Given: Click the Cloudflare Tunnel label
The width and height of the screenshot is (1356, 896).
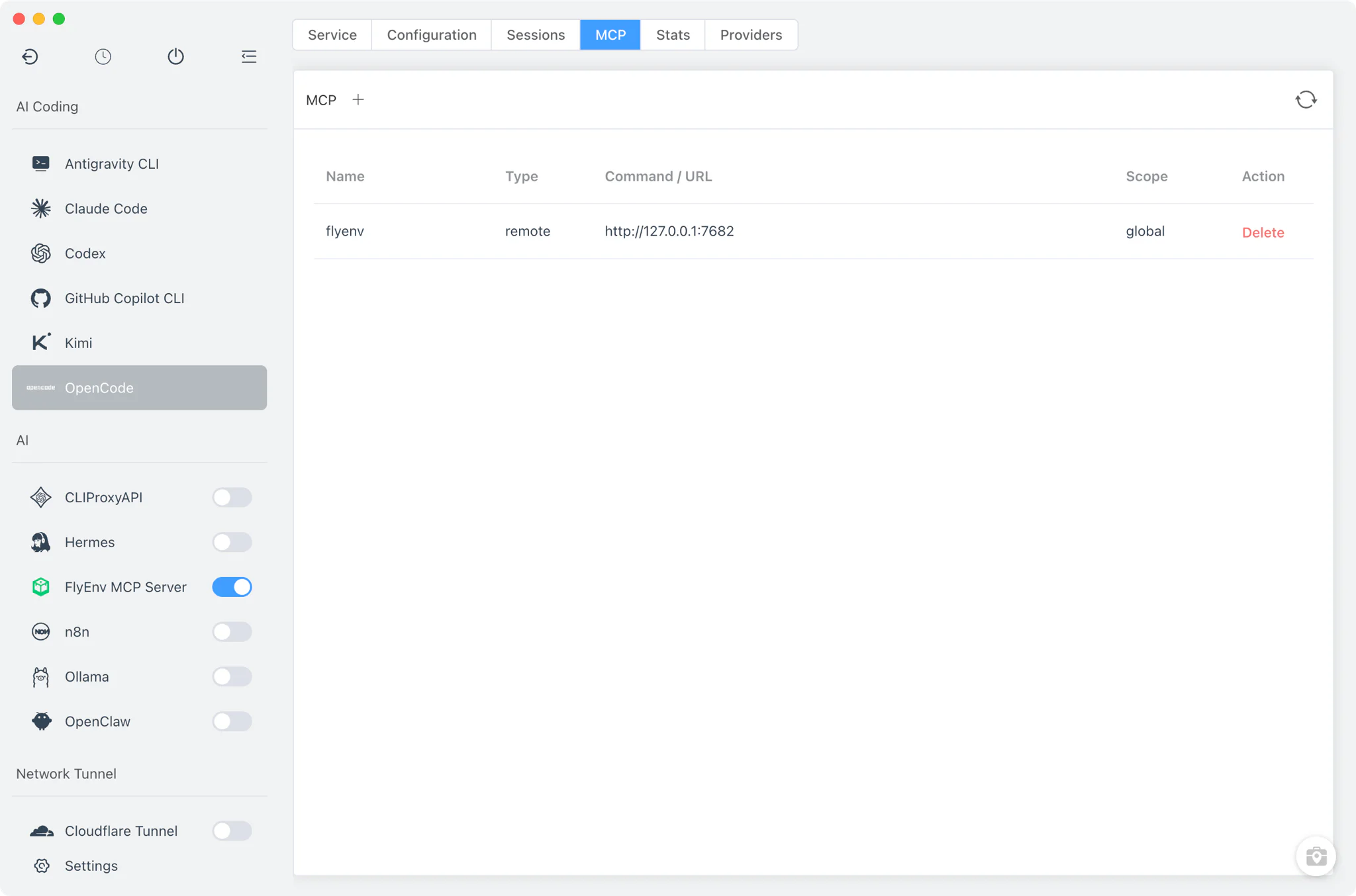Looking at the screenshot, I should (x=121, y=831).
